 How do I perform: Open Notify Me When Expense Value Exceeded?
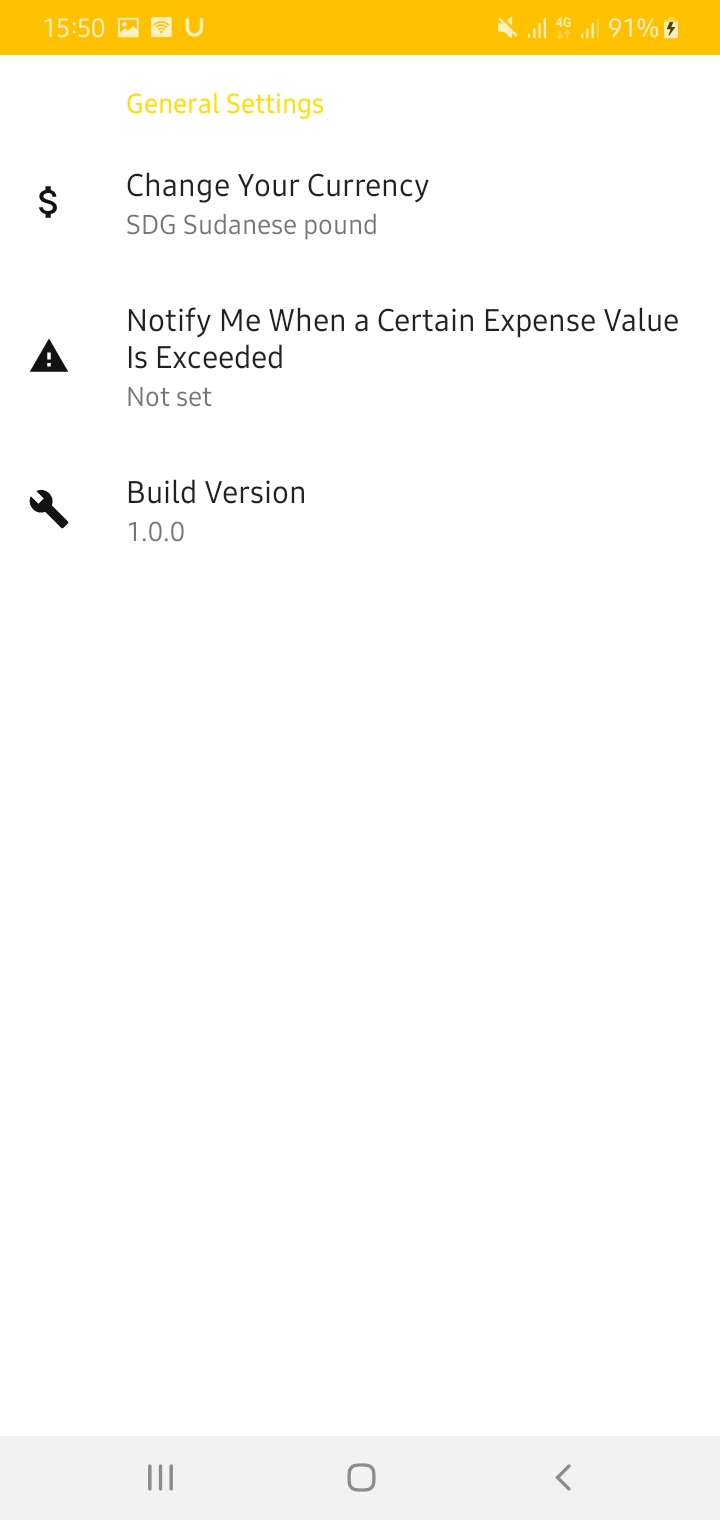click(x=360, y=358)
